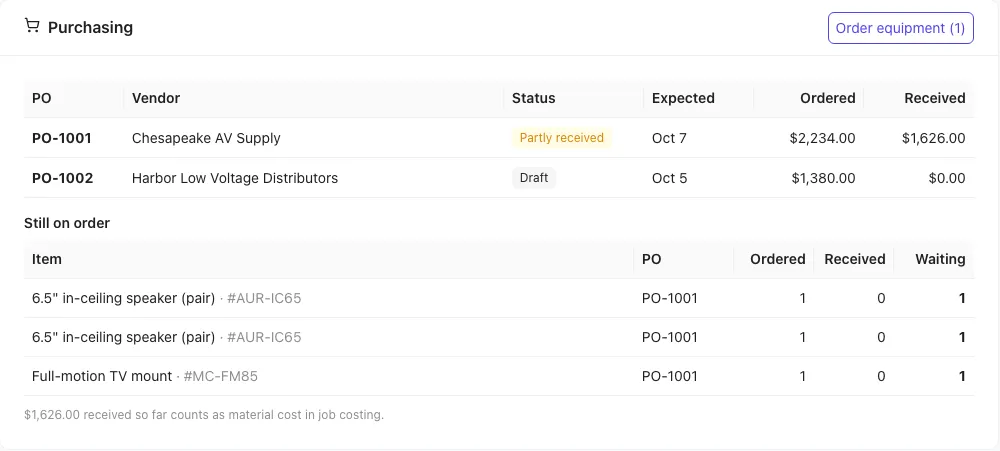This screenshot has width=1000, height=451.
Task: Click the #MC-FM85 part number
Action: tap(221, 376)
